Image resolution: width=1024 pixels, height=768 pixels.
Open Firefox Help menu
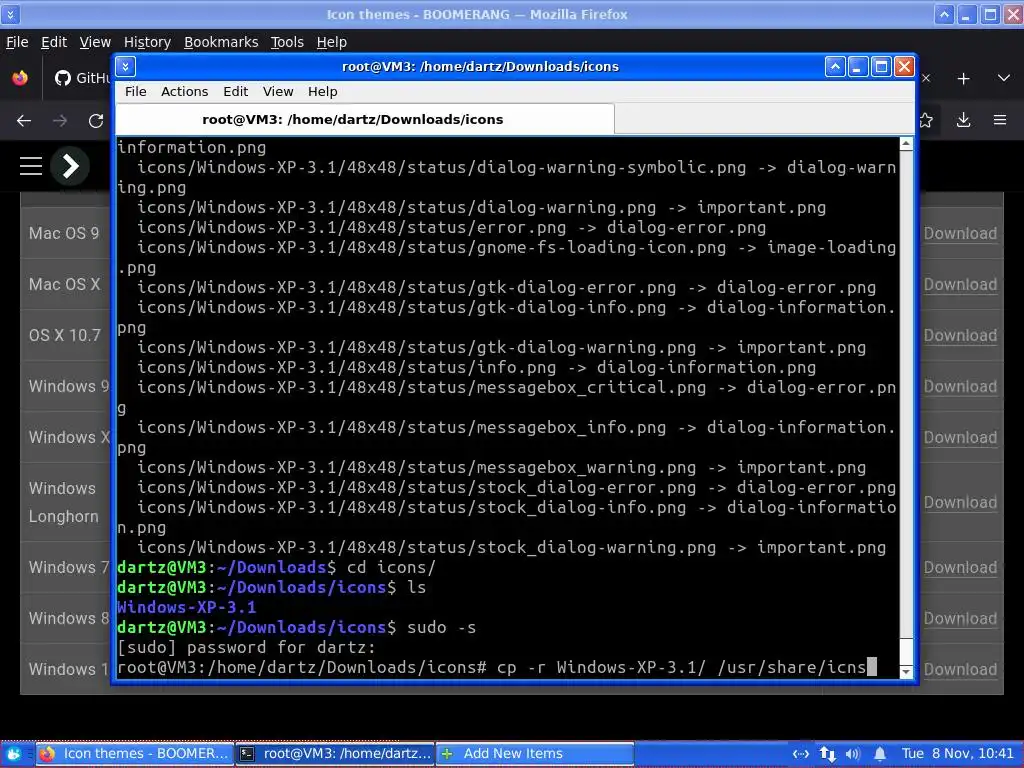click(x=331, y=42)
